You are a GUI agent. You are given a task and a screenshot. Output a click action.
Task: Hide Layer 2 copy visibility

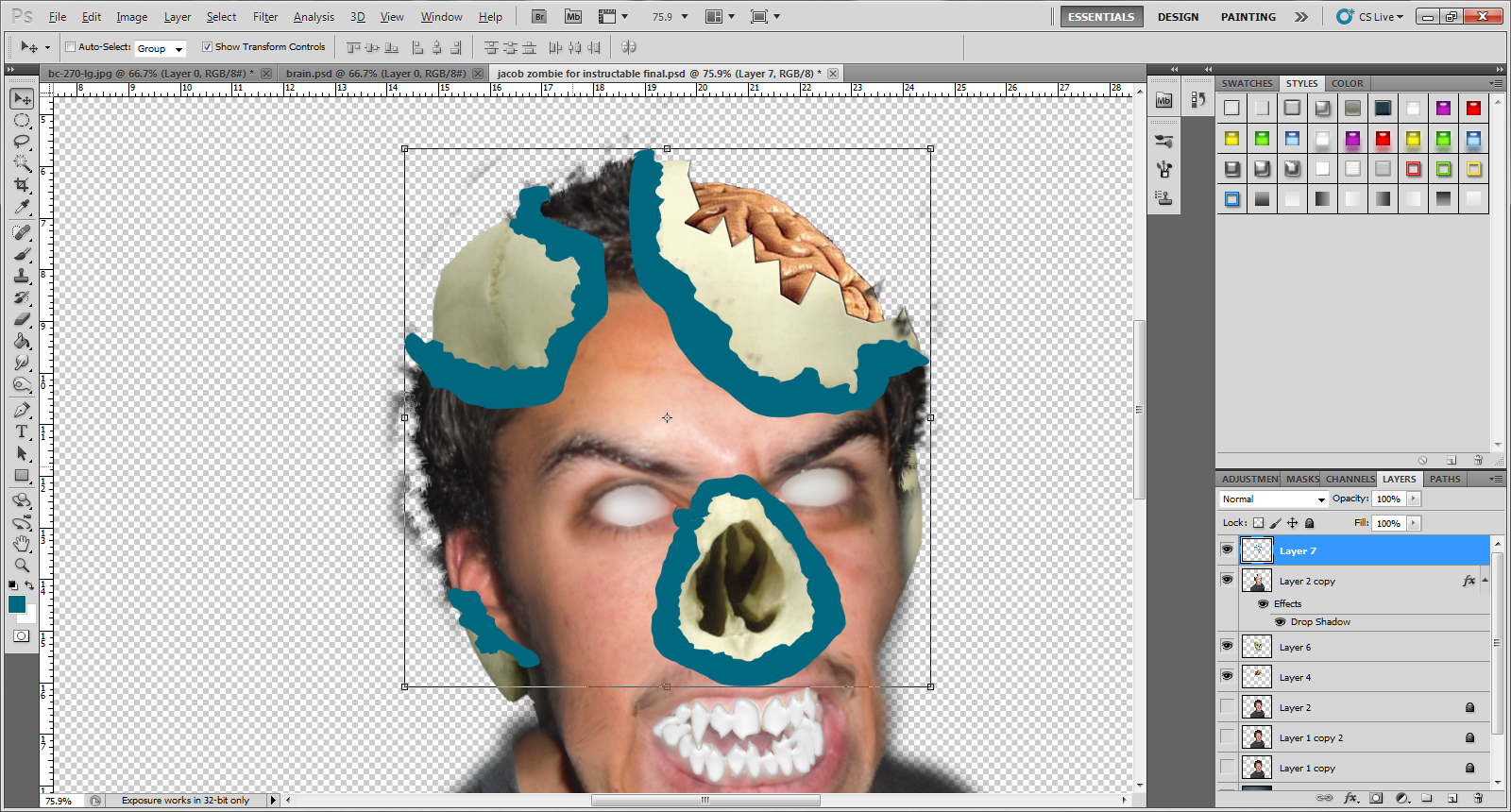(1227, 580)
